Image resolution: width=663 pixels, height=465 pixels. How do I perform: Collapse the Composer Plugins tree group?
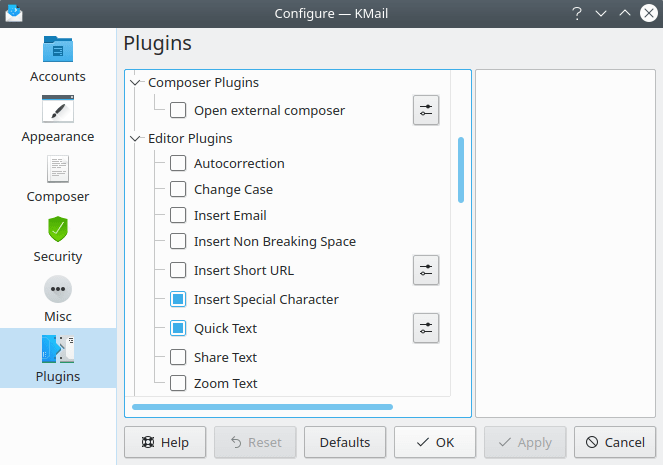(x=136, y=83)
